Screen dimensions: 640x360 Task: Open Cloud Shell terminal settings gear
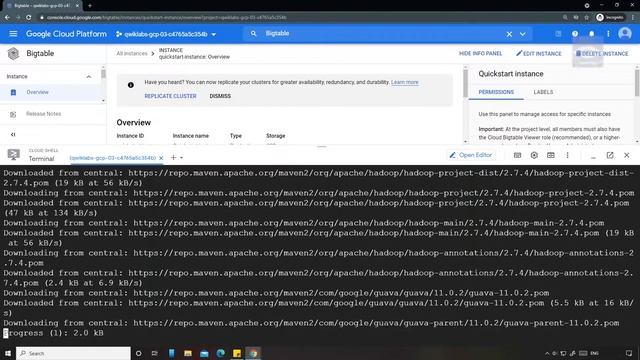pyautogui.click(x=534, y=155)
